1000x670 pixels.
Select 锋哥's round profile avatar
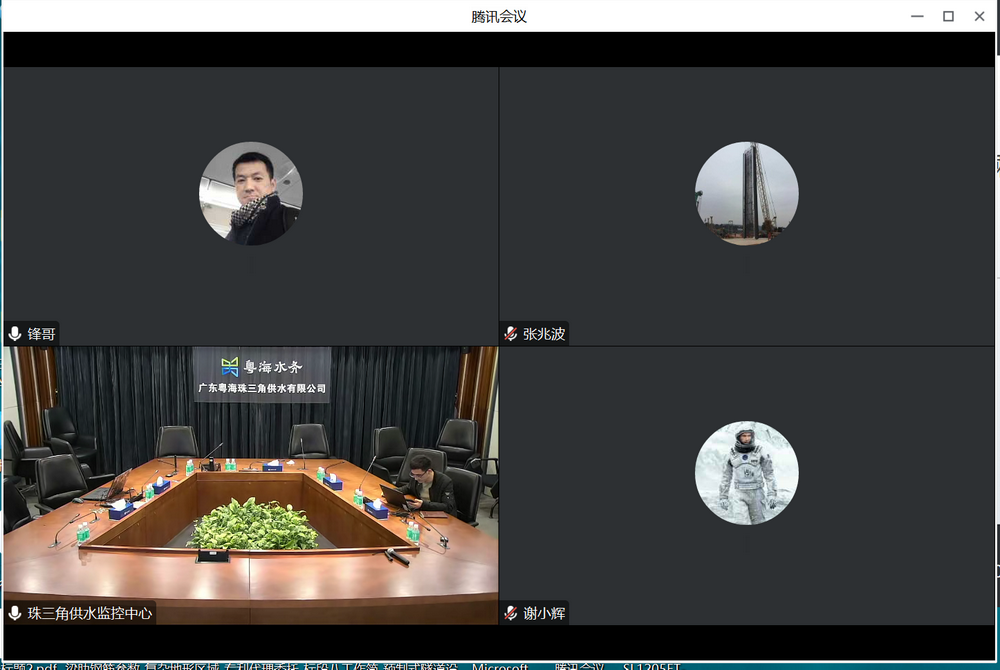(251, 193)
